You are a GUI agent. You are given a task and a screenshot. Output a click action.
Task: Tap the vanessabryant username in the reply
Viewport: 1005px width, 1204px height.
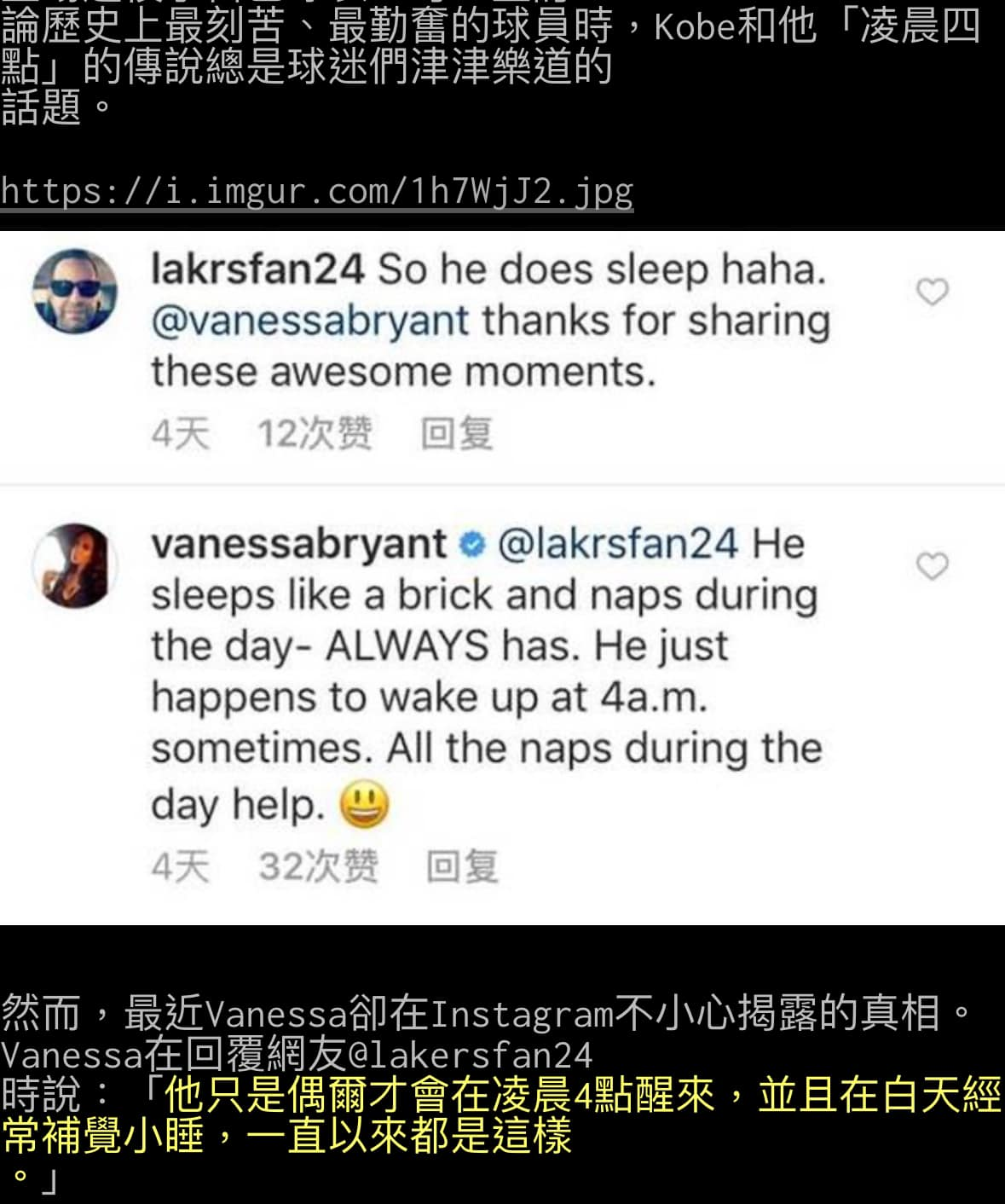coord(298,544)
